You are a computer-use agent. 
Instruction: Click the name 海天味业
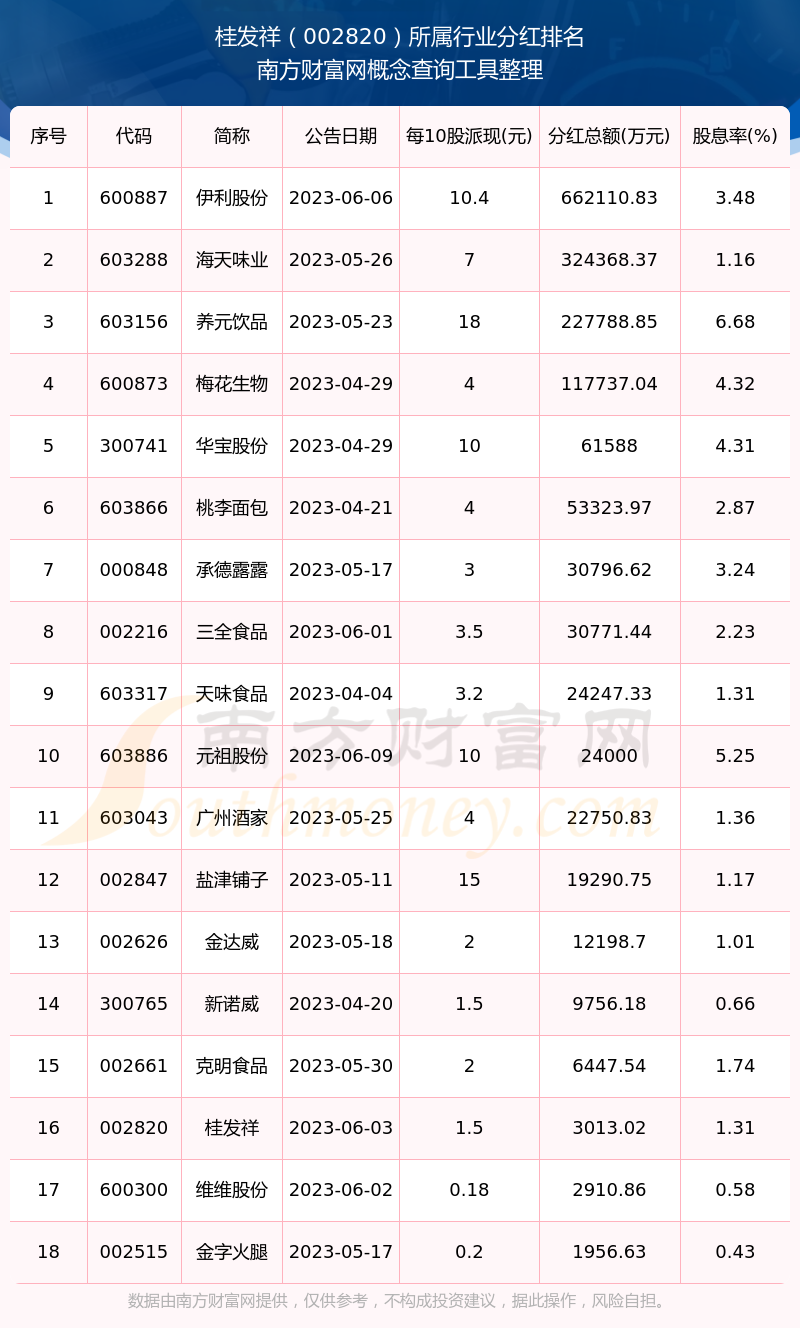click(232, 260)
